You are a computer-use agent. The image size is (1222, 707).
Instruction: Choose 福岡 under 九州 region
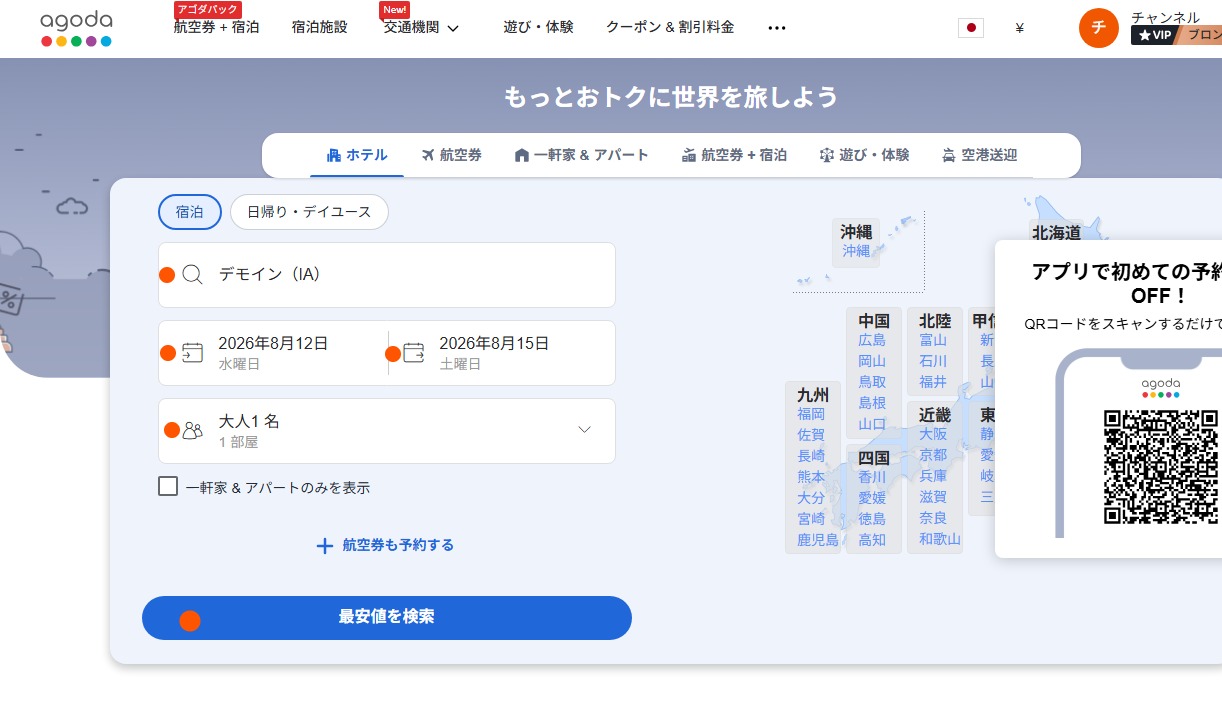tap(811, 414)
